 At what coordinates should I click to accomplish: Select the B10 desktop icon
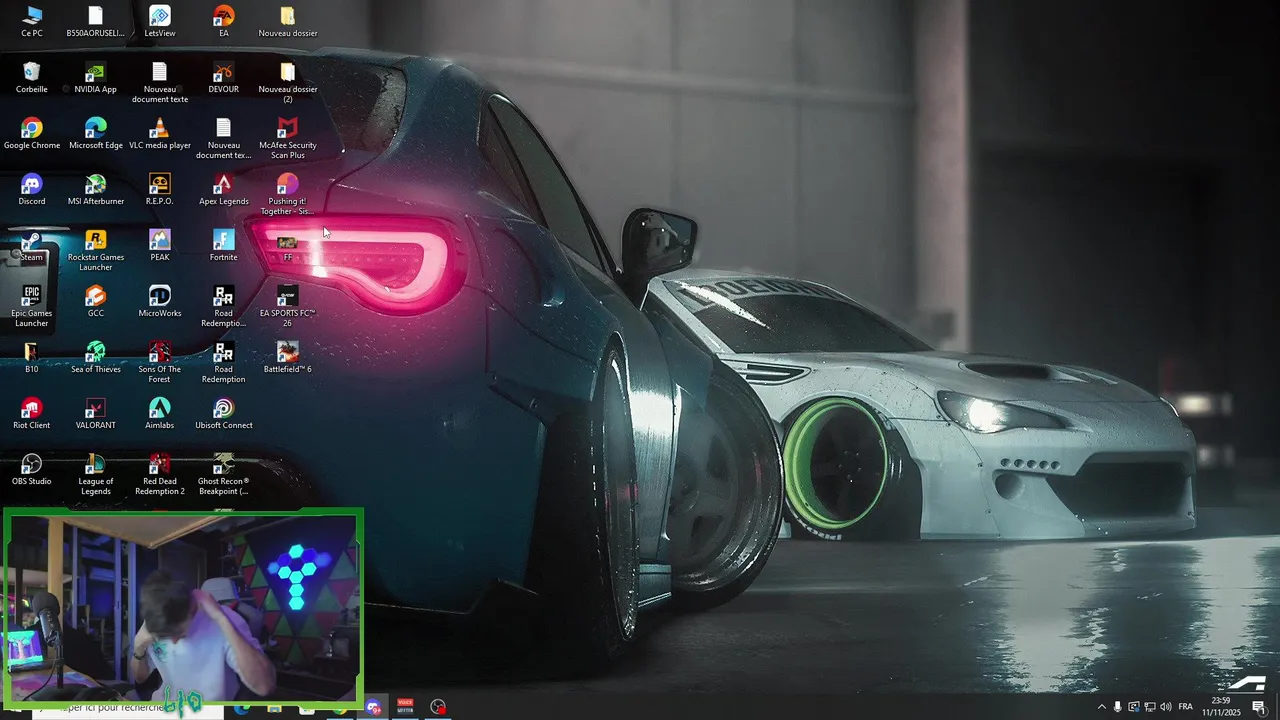(x=32, y=358)
